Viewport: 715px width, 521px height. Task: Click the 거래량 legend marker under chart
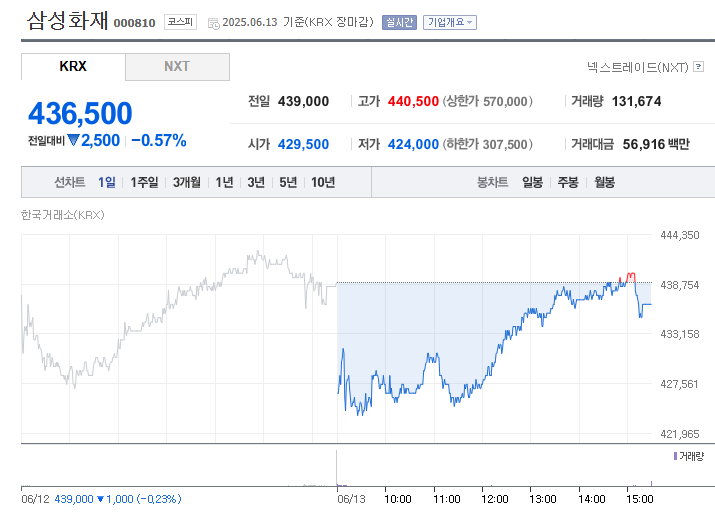[x=675, y=456]
